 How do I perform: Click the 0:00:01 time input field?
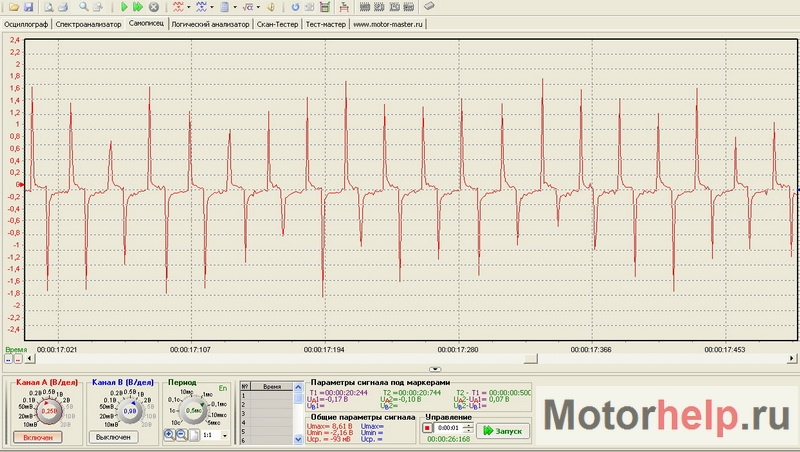click(x=448, y=429)
